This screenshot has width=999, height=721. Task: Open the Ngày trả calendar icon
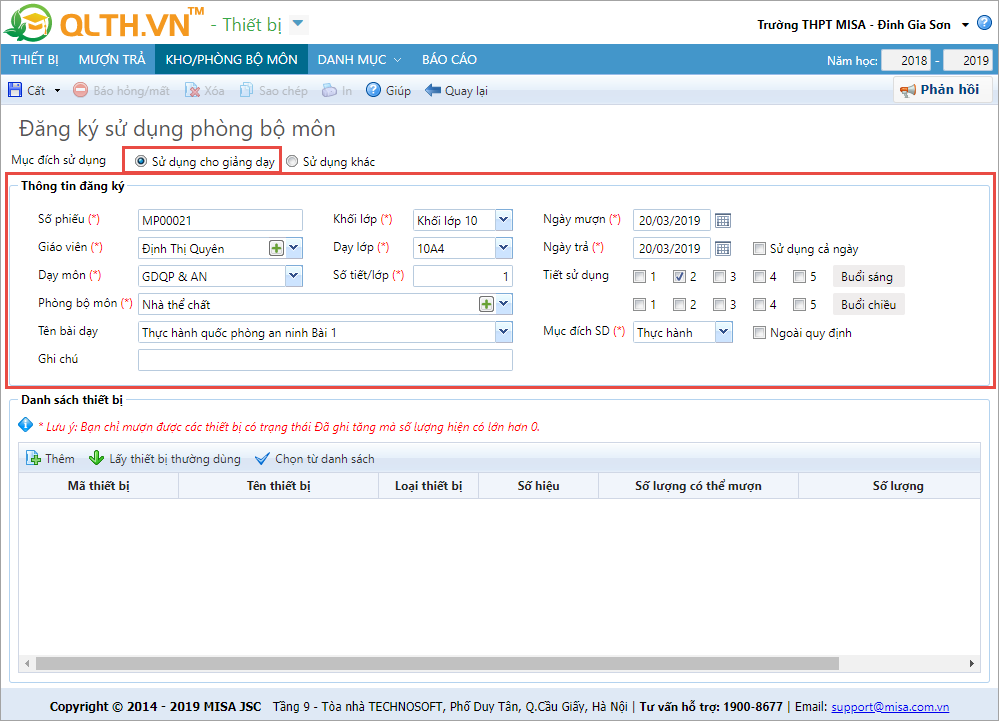[722, 248]
